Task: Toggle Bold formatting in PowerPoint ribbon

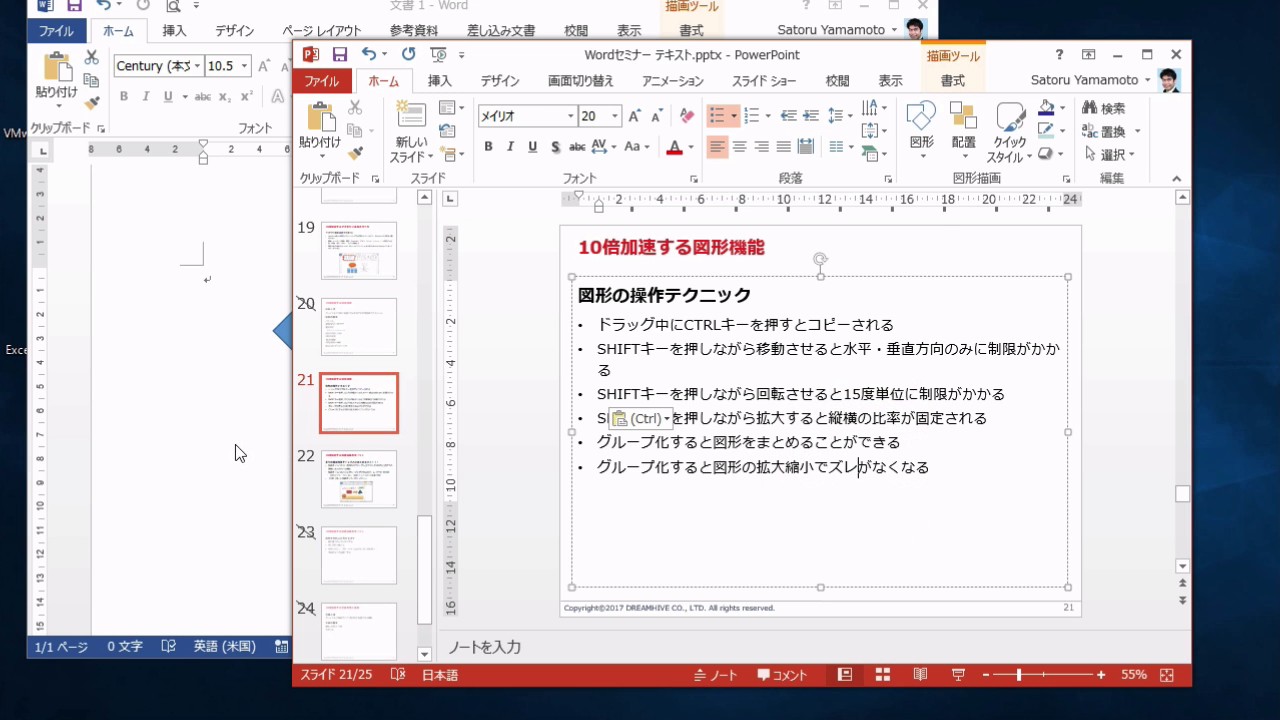Action: point(488,147)
